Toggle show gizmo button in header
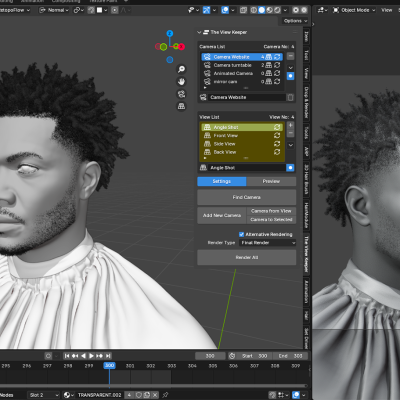 (207, 10)
